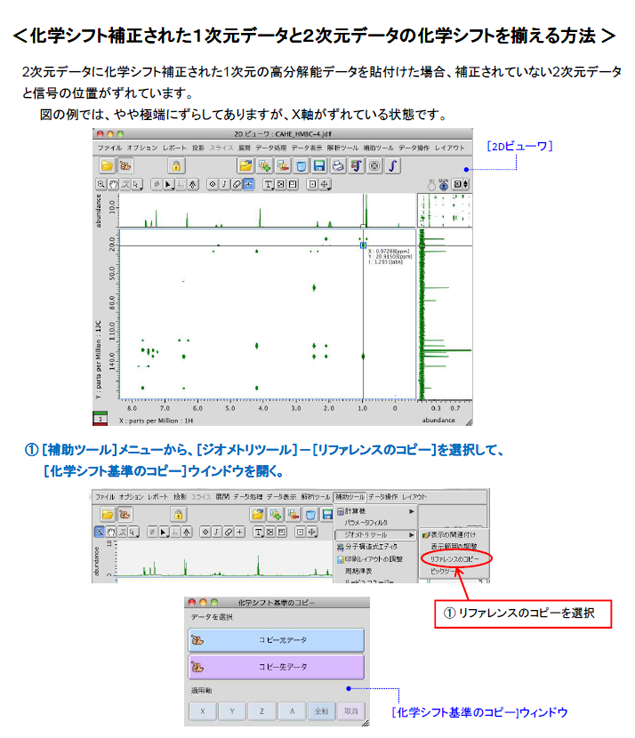Image resolution: width=635 pixels, height=738 pixels.
Task: Open the 補助ツール menu in the CAHE_HMBC-4.jdf window
Action: point(378,148)
